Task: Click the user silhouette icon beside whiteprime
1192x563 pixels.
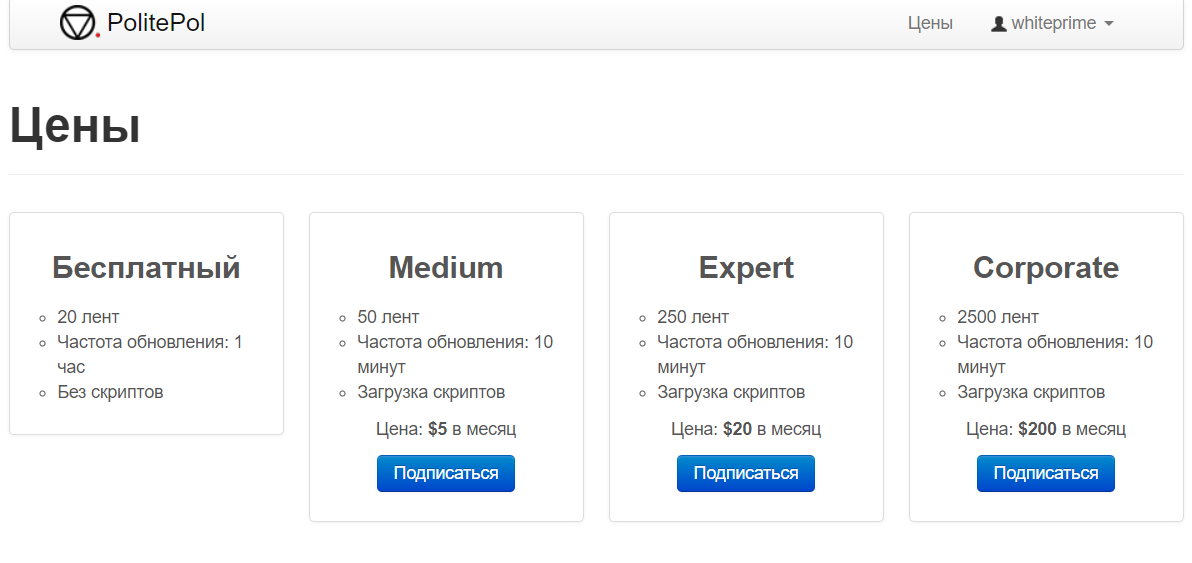Action: (999, 24)
